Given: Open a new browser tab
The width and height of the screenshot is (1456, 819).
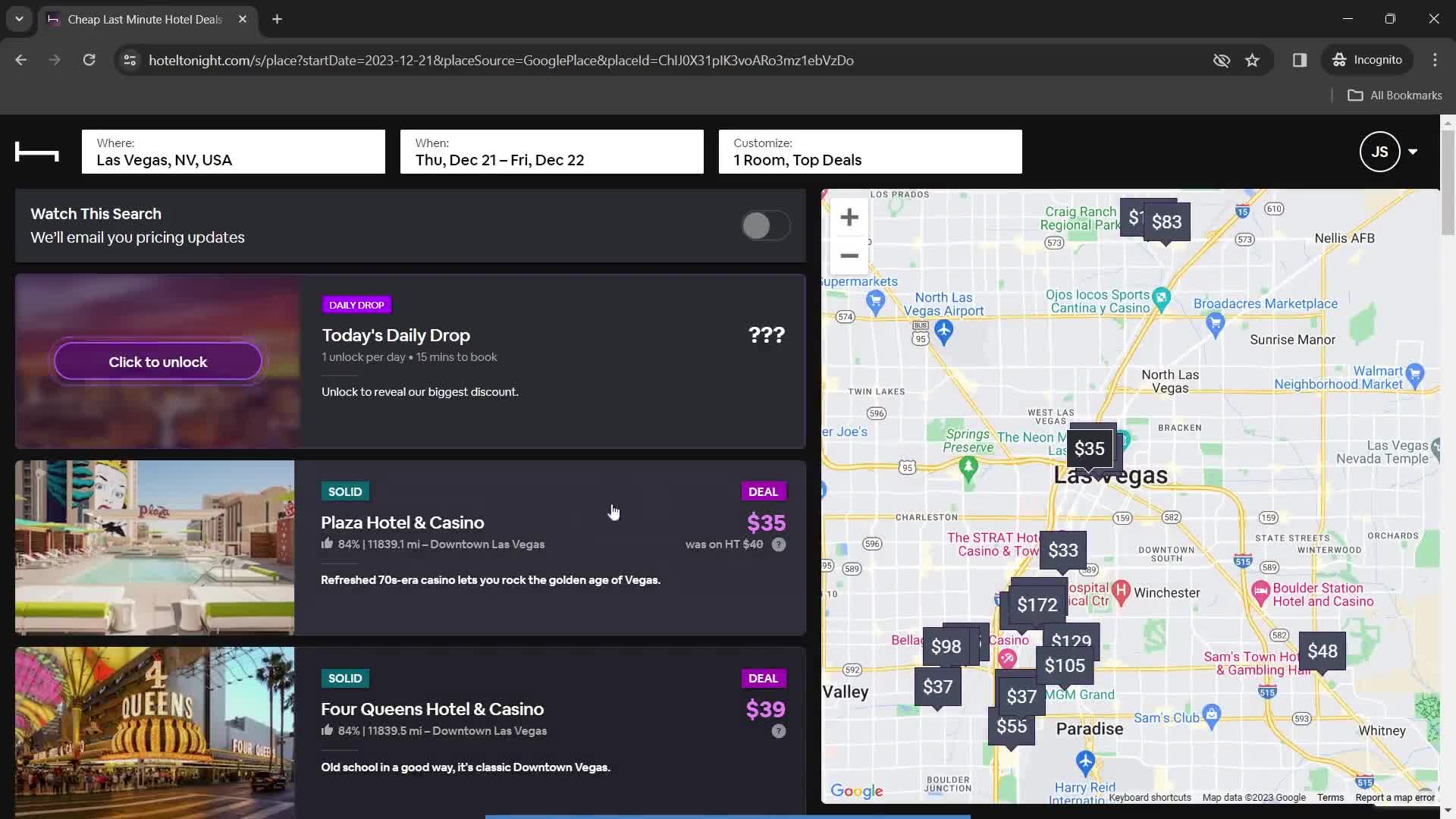Looking at the screenshot, I should click(x=277, y=19).
